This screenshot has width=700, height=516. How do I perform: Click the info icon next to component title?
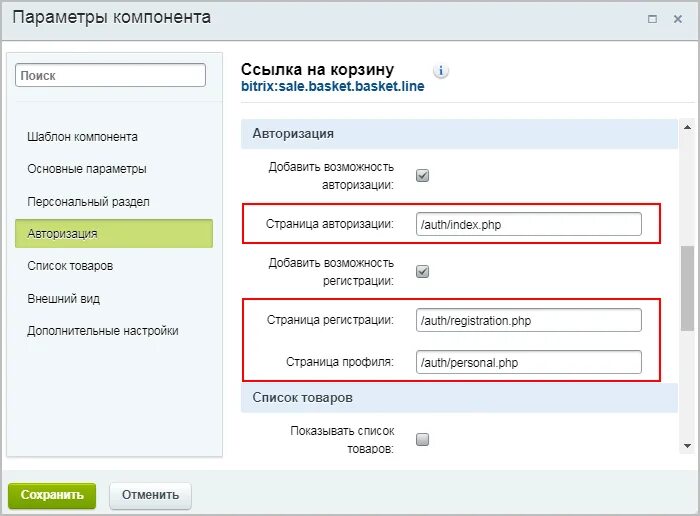tap(441, 71)
